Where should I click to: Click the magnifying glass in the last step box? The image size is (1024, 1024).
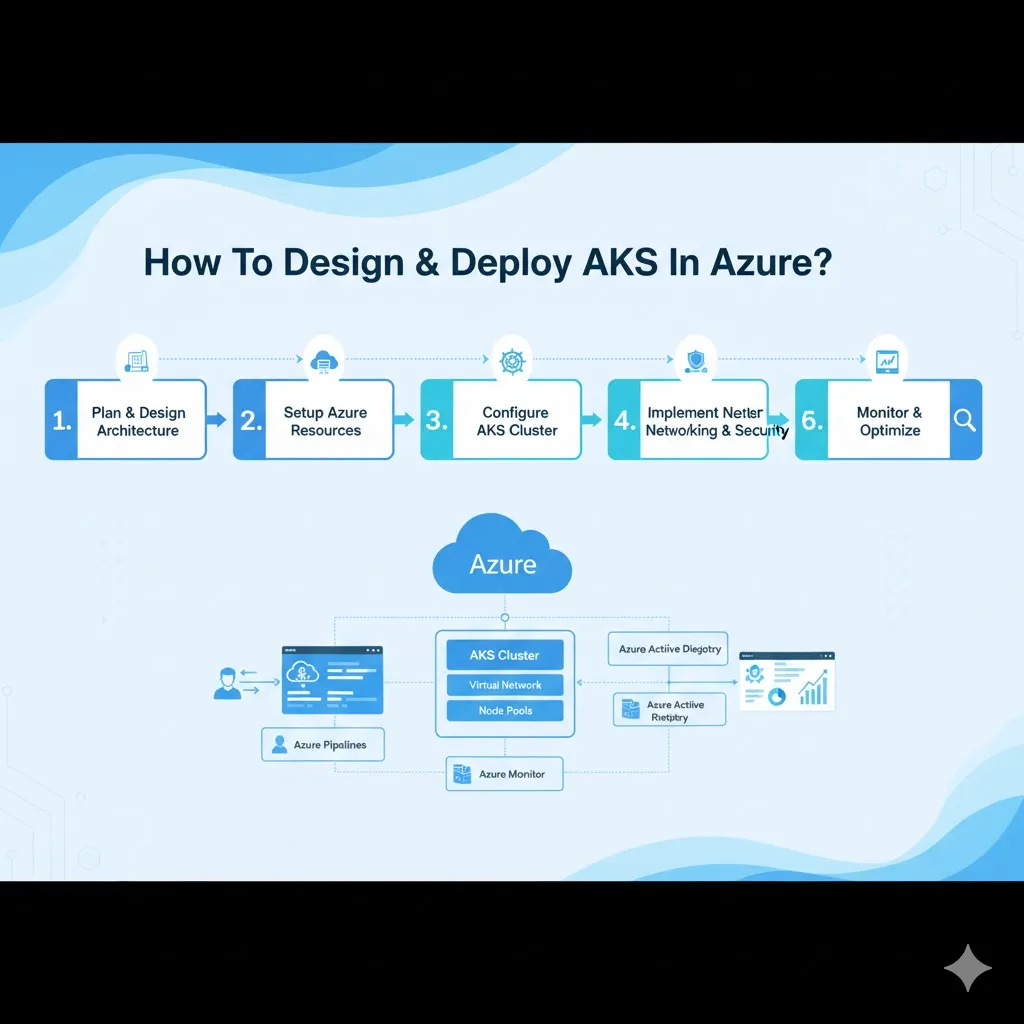963,421
